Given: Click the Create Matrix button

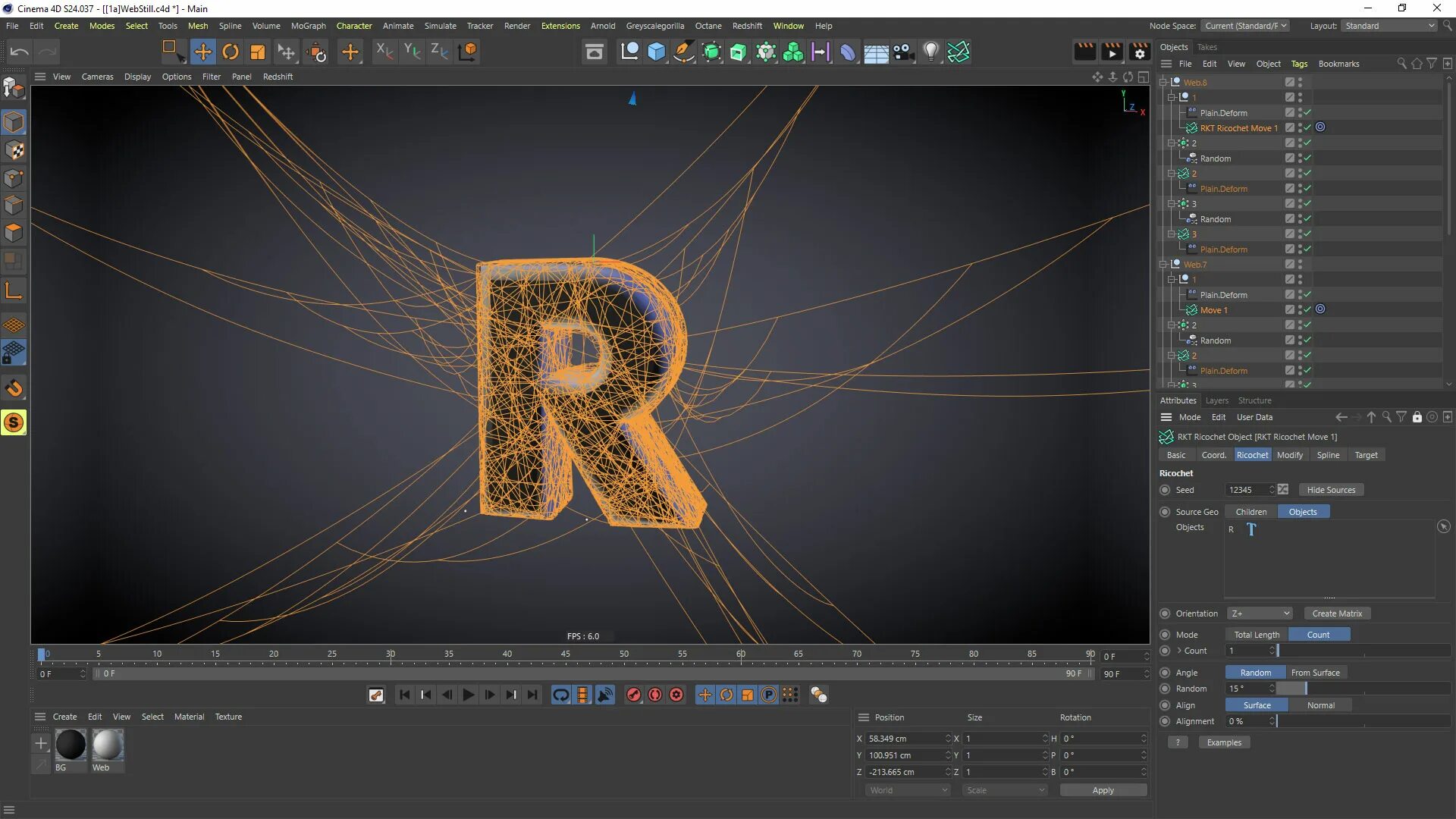Looking at the screenshot, I should click(1337, 613).
